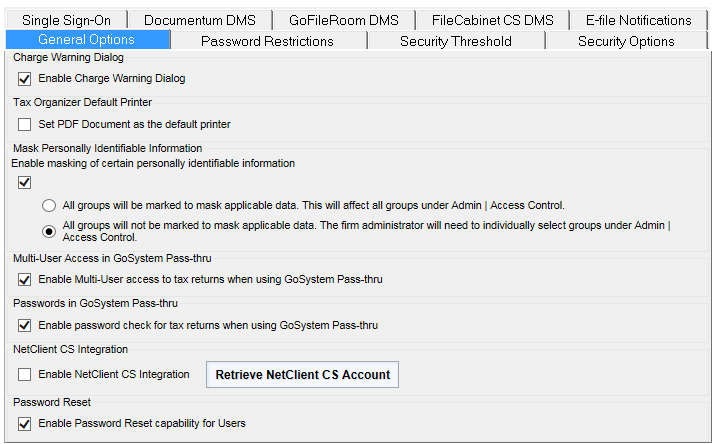Viewport: 714px width, 444px height.
Task: Click the 'Password Reset' section heading
Action: 52,402
